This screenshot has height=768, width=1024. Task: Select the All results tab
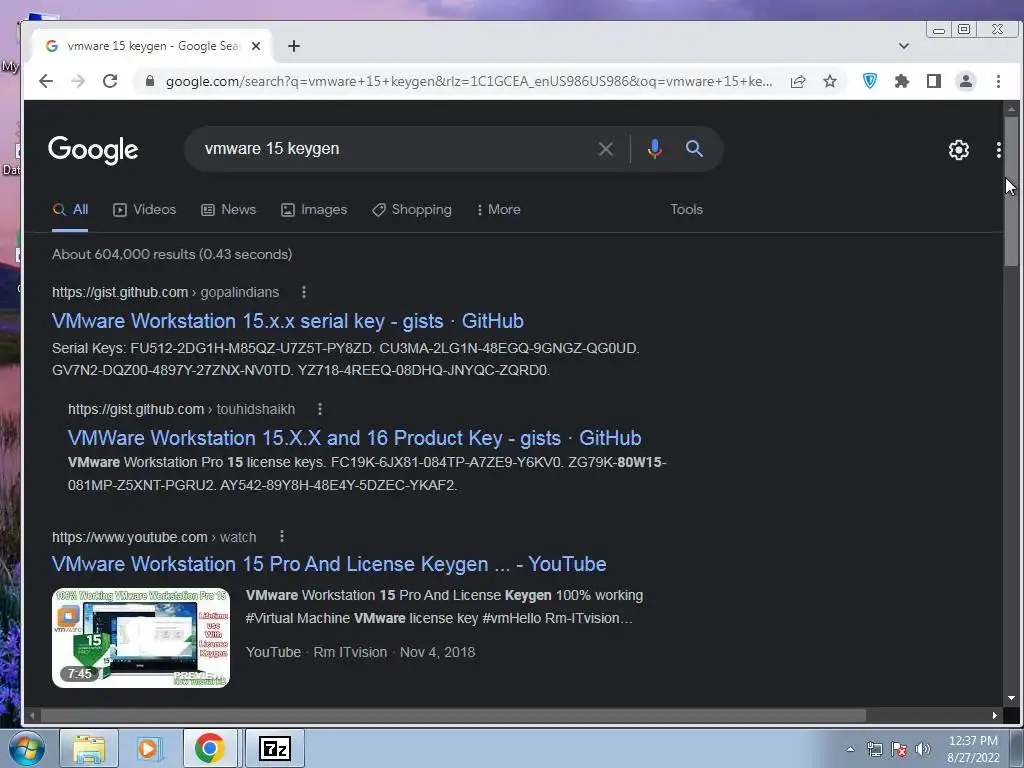[70, 210]
